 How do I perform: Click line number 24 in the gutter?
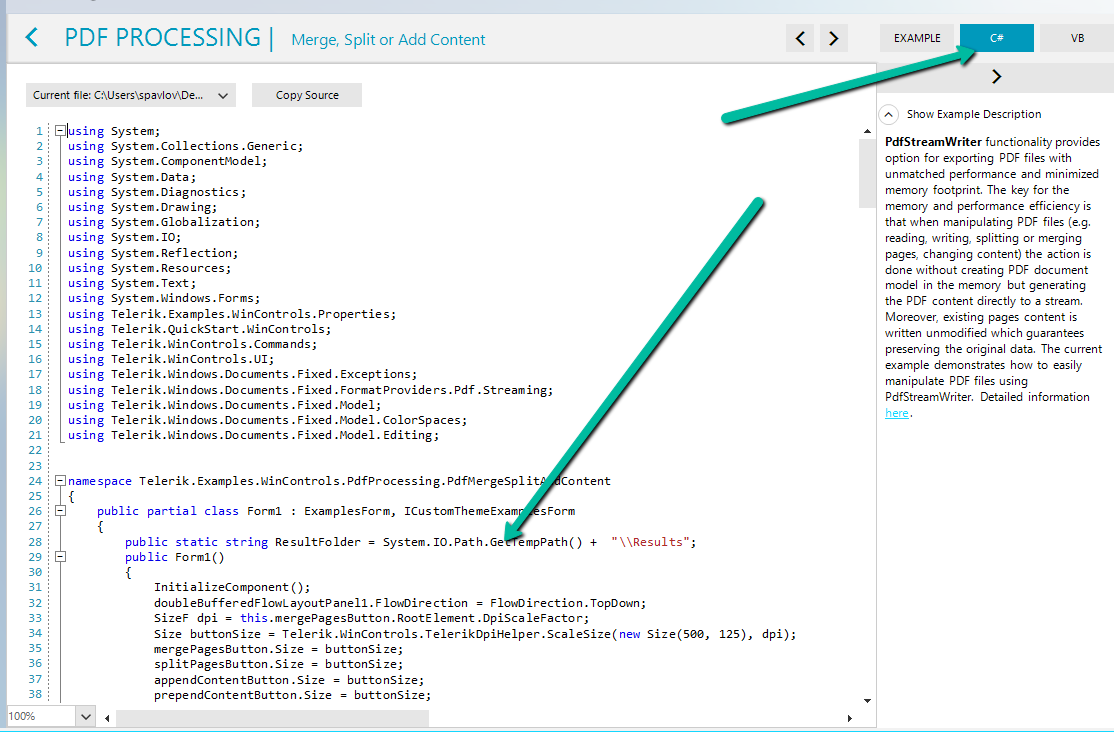coord(35,481)
